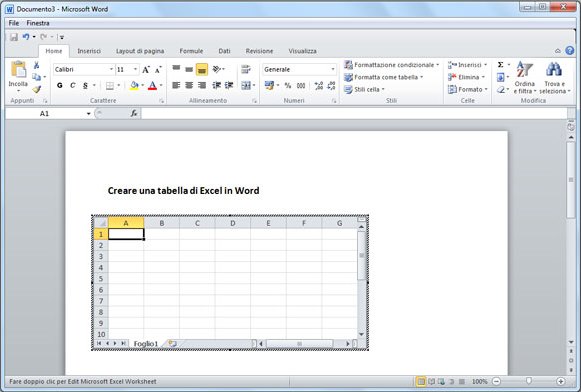Toggle underline with the S button
The image size is (581, 392).
[x=85, y=86]
